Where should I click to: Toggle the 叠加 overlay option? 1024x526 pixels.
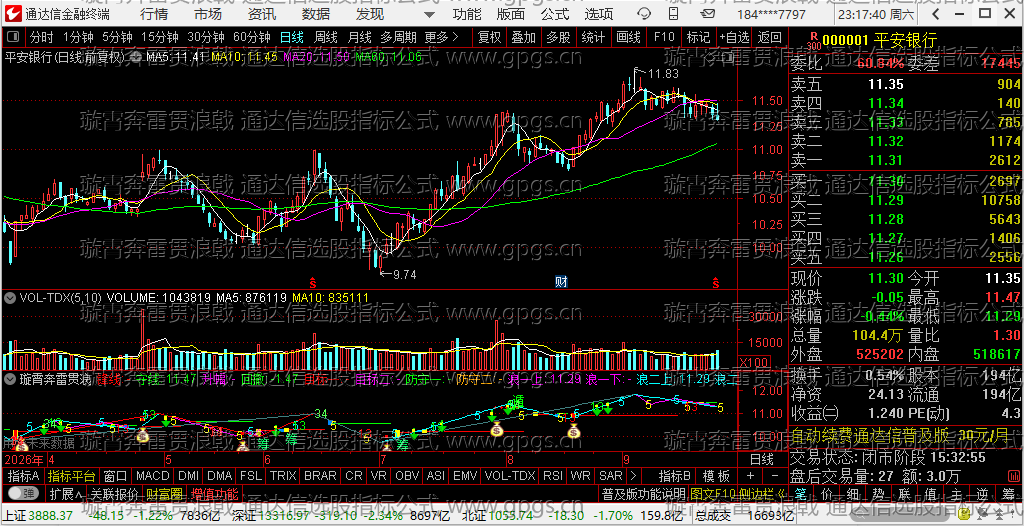[523, 37]
